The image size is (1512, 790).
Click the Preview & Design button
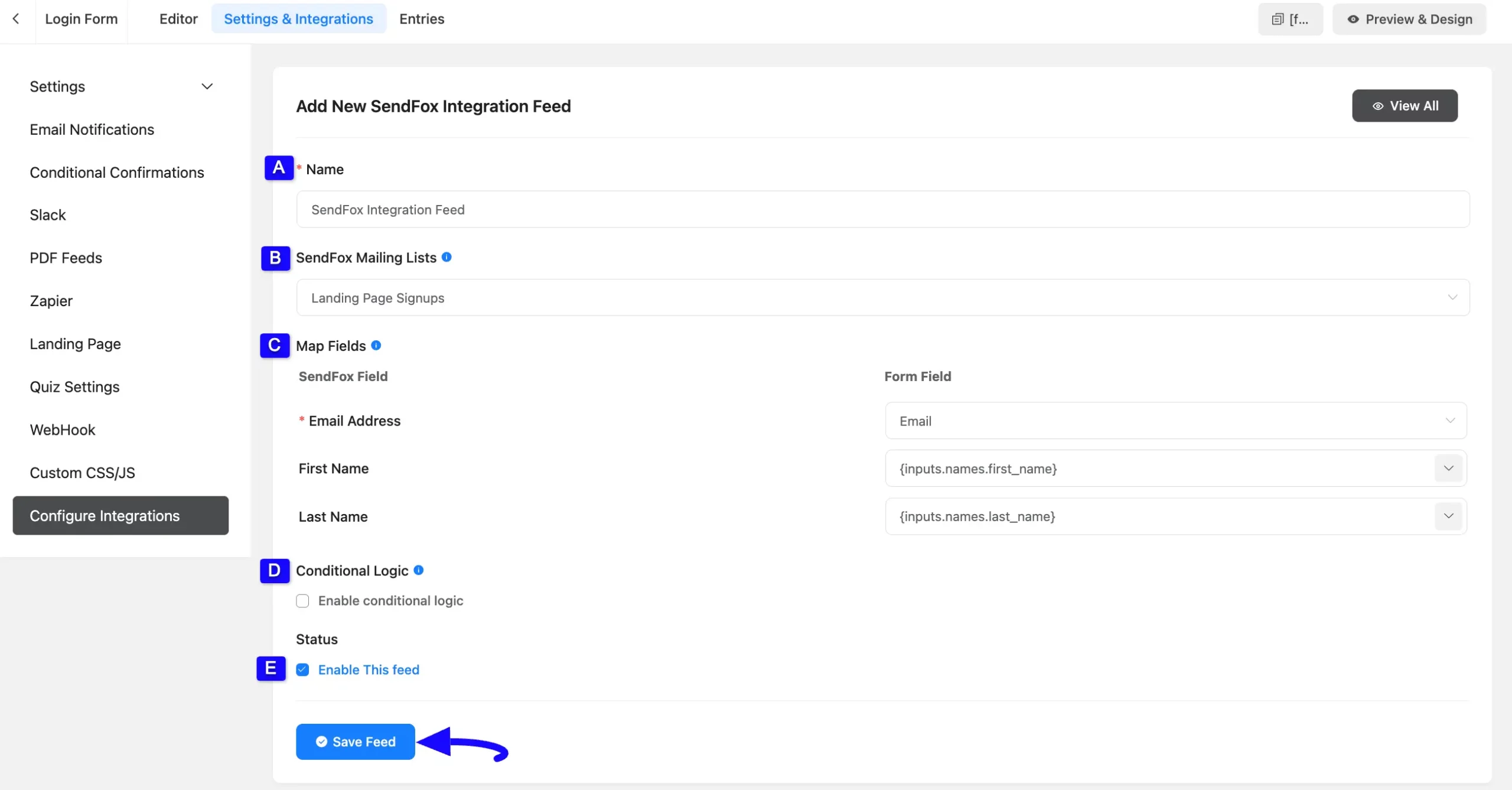pyautogui.click(x=1409, y=19)
